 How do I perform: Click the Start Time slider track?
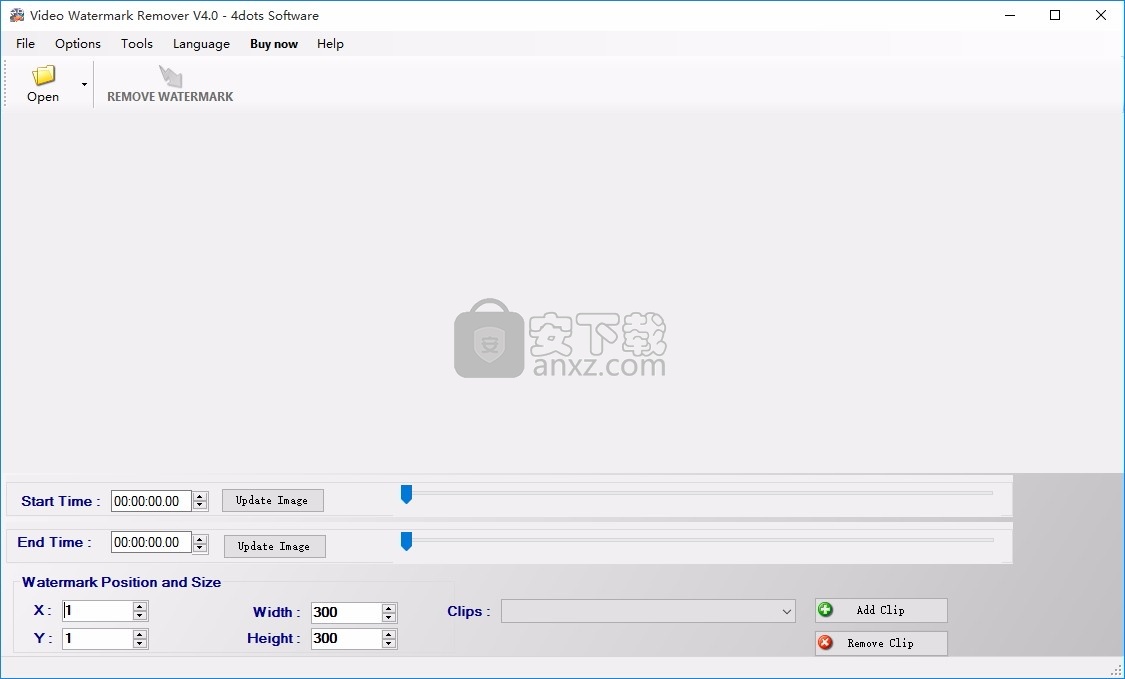point(697,493)
